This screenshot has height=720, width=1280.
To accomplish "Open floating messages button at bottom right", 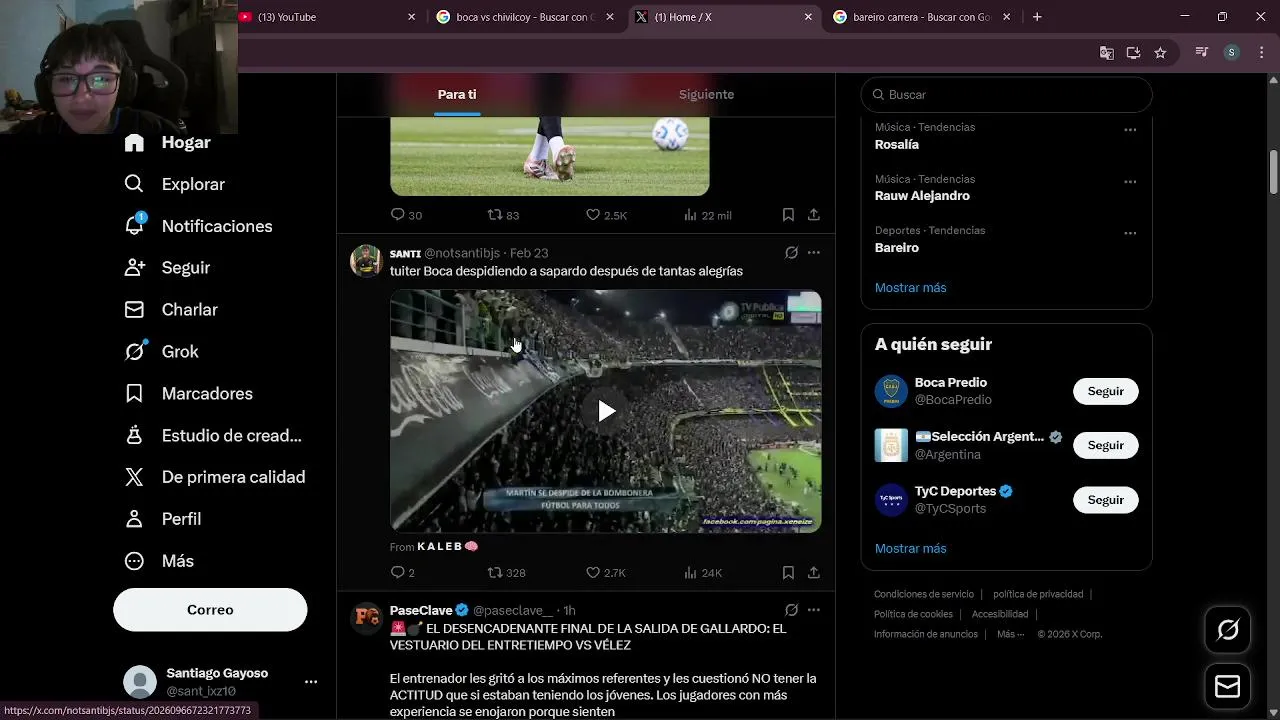I will click(1227, 687).
